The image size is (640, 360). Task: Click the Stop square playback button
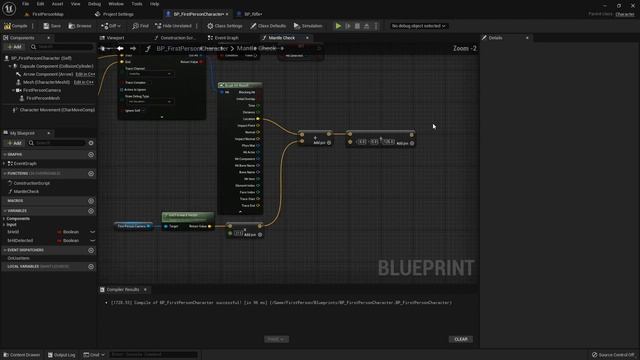tap(358, 26)
